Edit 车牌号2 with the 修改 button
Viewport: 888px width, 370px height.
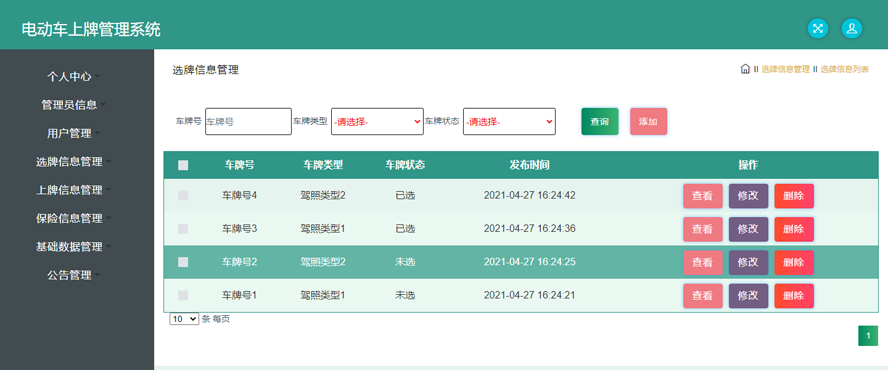(748, 262)
